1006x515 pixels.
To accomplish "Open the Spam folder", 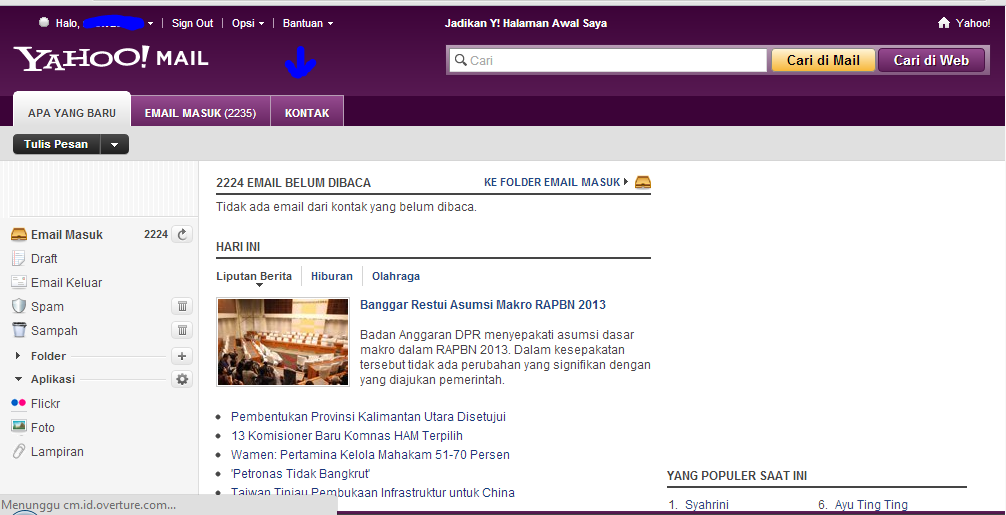I will [x=47, y=307].
